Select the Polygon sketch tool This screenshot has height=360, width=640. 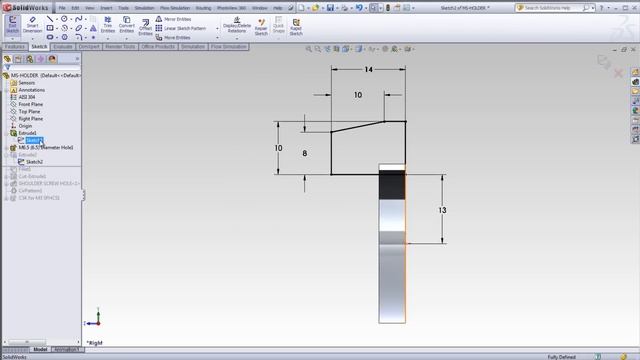tap(64, 37)
